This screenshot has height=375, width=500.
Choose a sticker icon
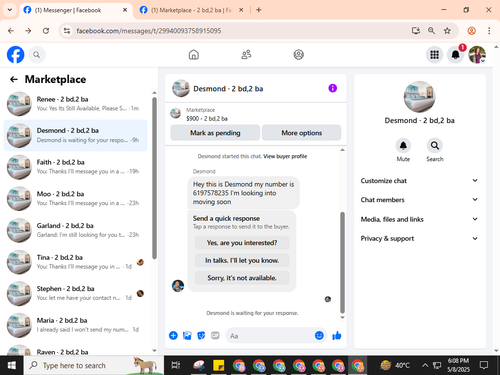[x=201, y=335]
